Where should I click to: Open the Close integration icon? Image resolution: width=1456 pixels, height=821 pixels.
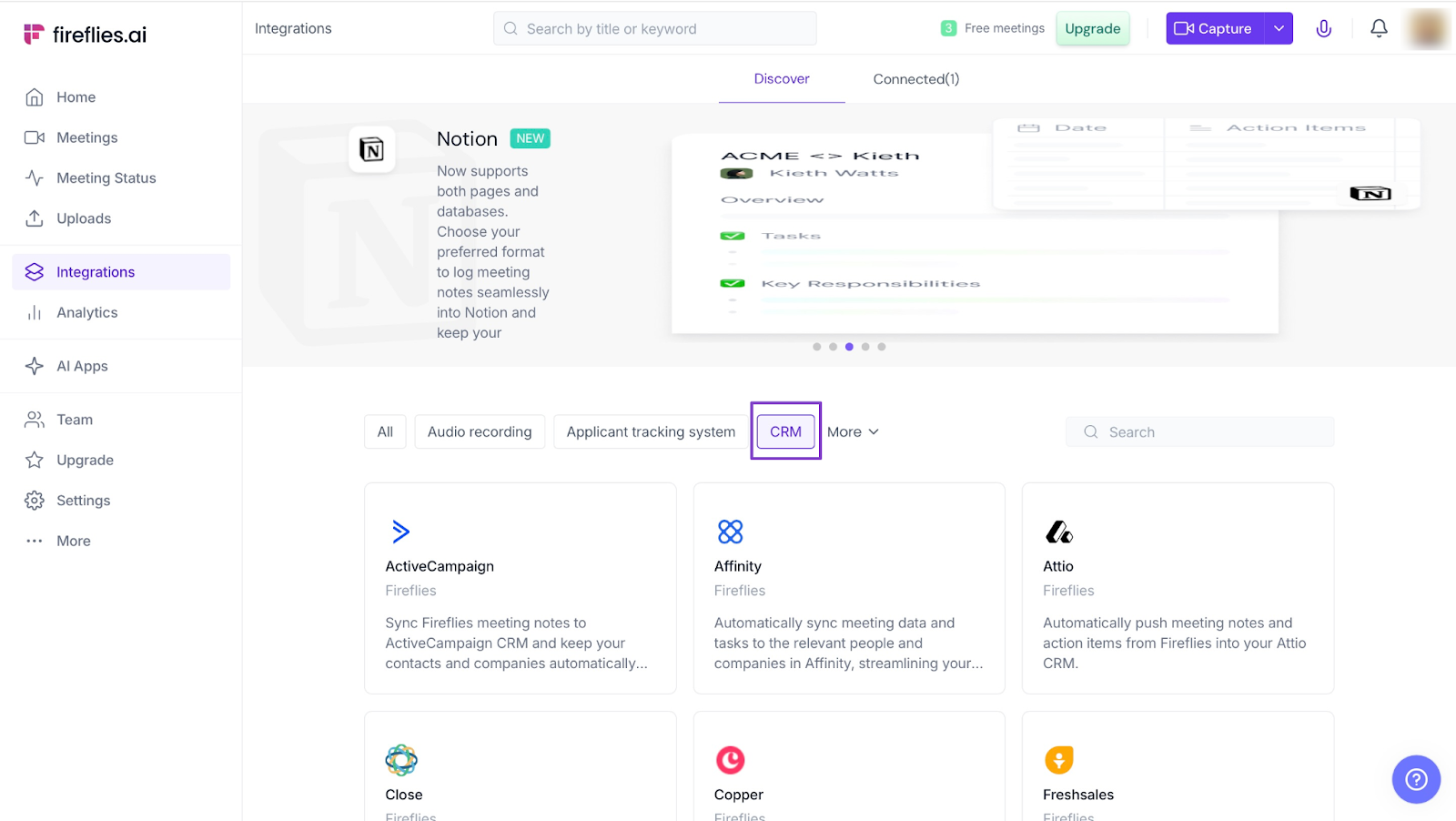(401, 760)
